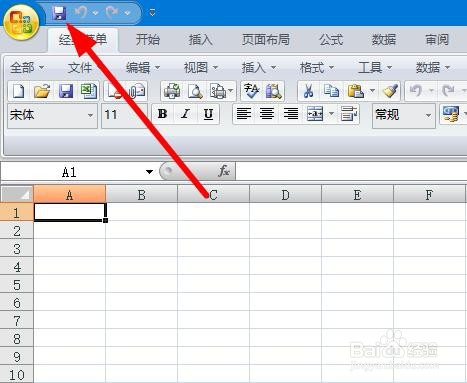Click the Select All corner triangle
This screenshot has height=383, width=467.
click(x=17, y=194)
